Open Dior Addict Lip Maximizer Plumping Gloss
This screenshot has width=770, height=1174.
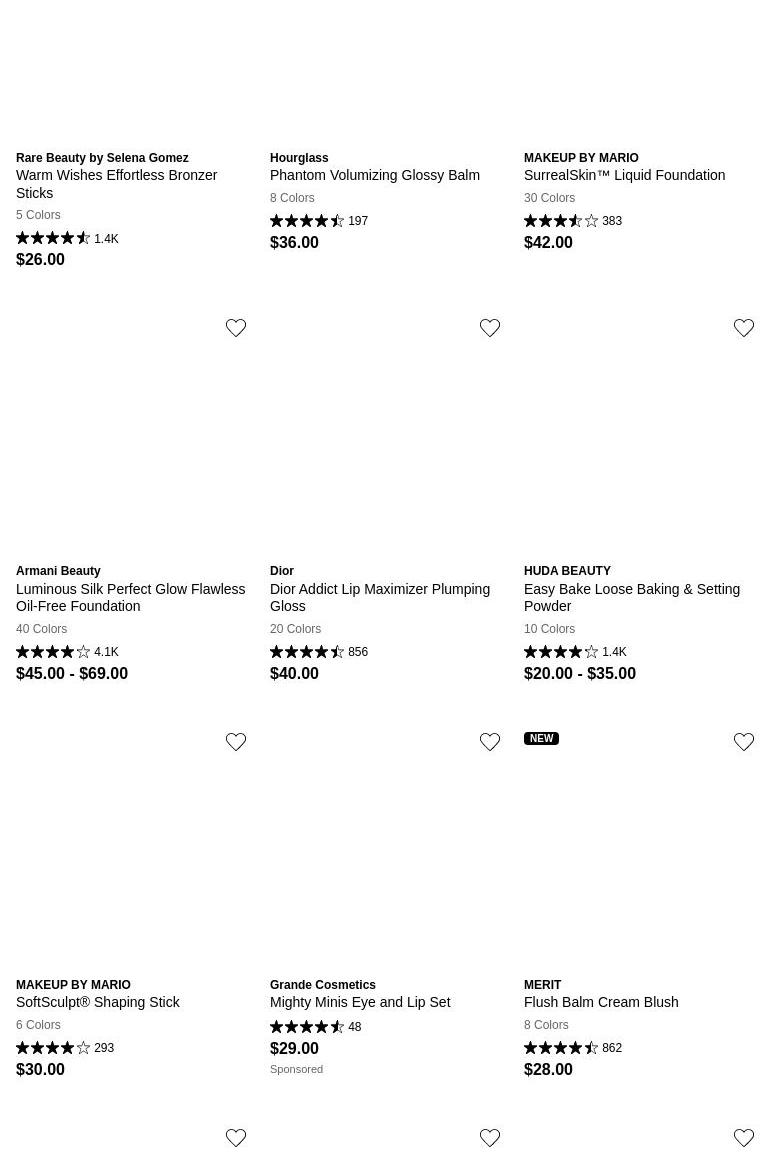pyautogui.click(x=380, y=597)
